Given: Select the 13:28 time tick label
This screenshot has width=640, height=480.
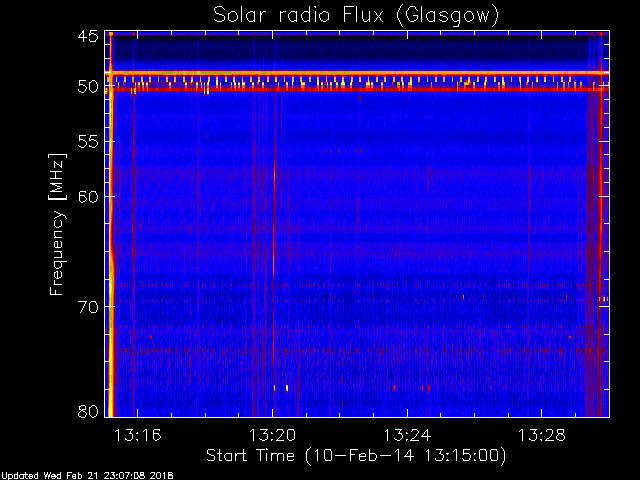Looking at the screenshot, I should 542,435.
